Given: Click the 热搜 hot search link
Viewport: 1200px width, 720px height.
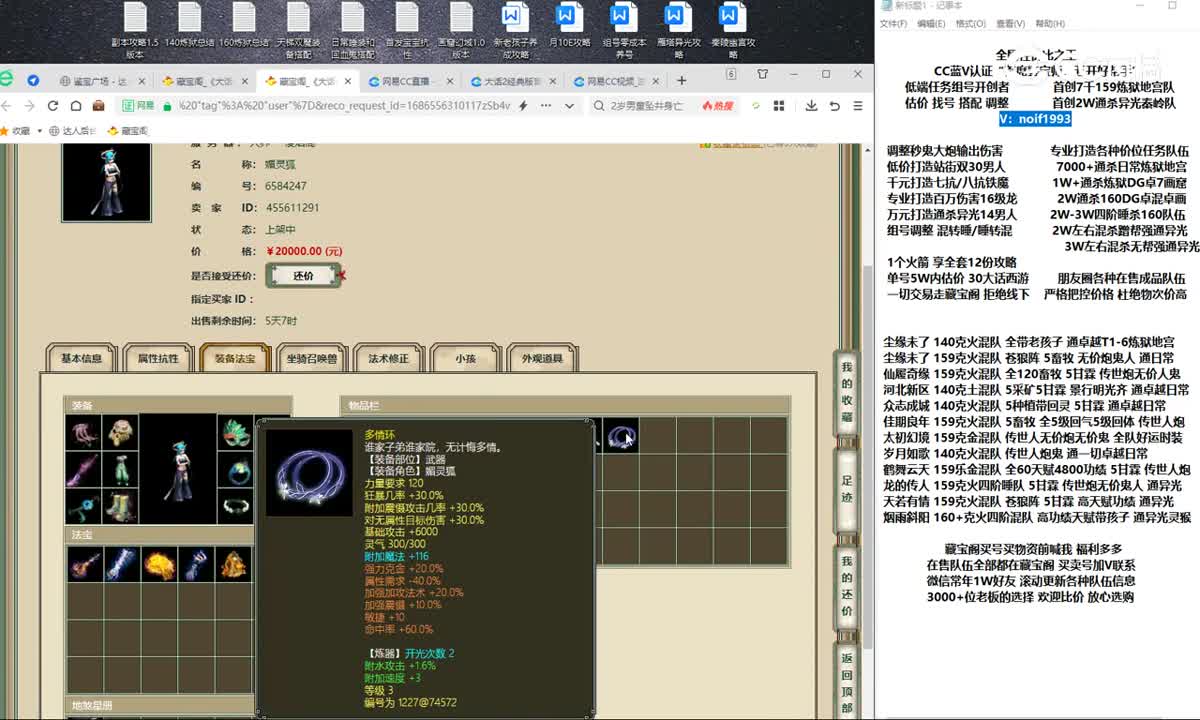Looking at the screenshot, I should 718,105.
